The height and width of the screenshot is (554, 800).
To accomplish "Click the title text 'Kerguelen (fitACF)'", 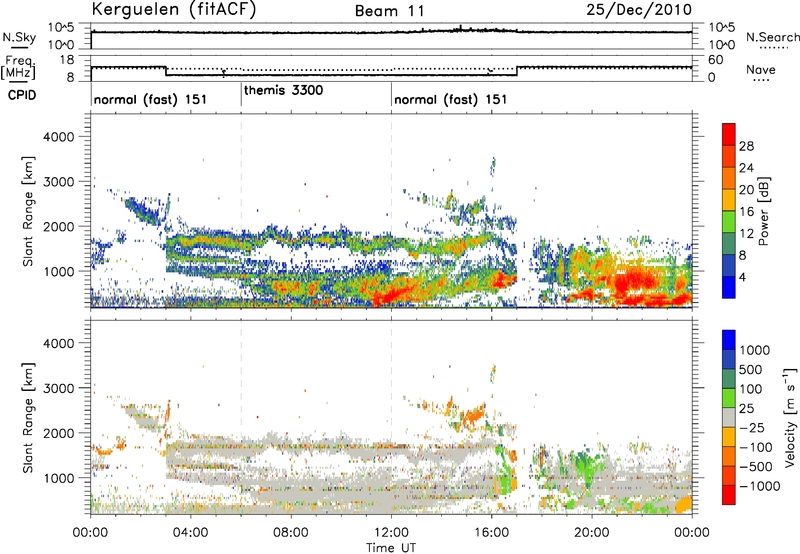I will 173,9.
